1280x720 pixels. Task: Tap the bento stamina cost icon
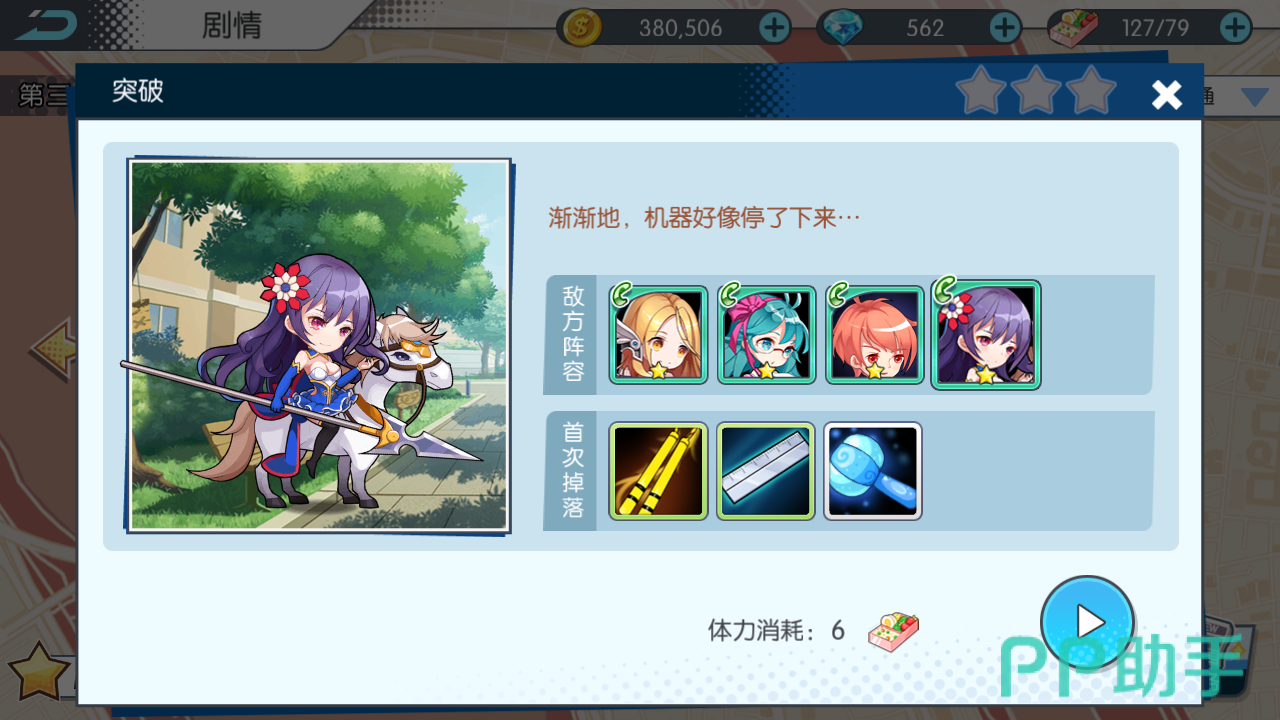tap(893, 632)
